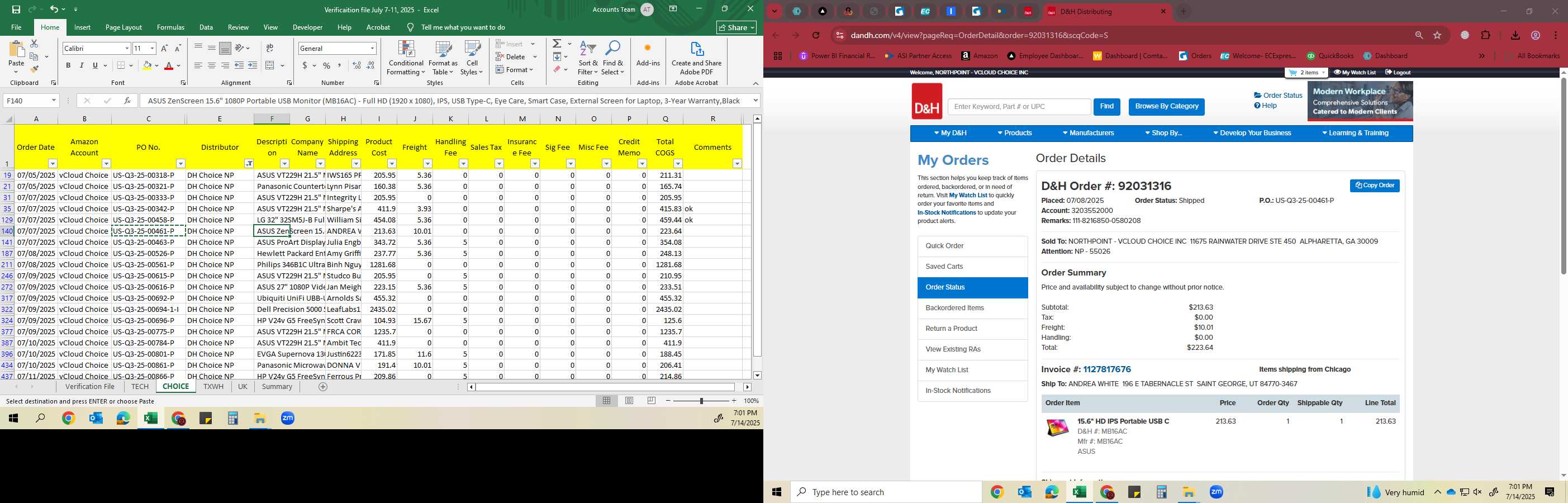Toggle Align Right button
1568x503 pixels.
click(225, 65)
